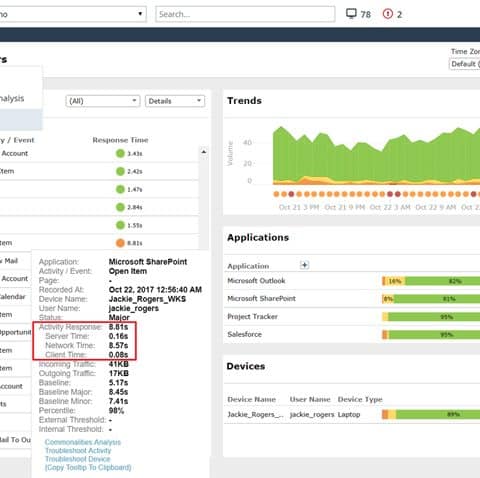Select green status dot for 2.42s
480x478 pixels.
tap(120, 171)
